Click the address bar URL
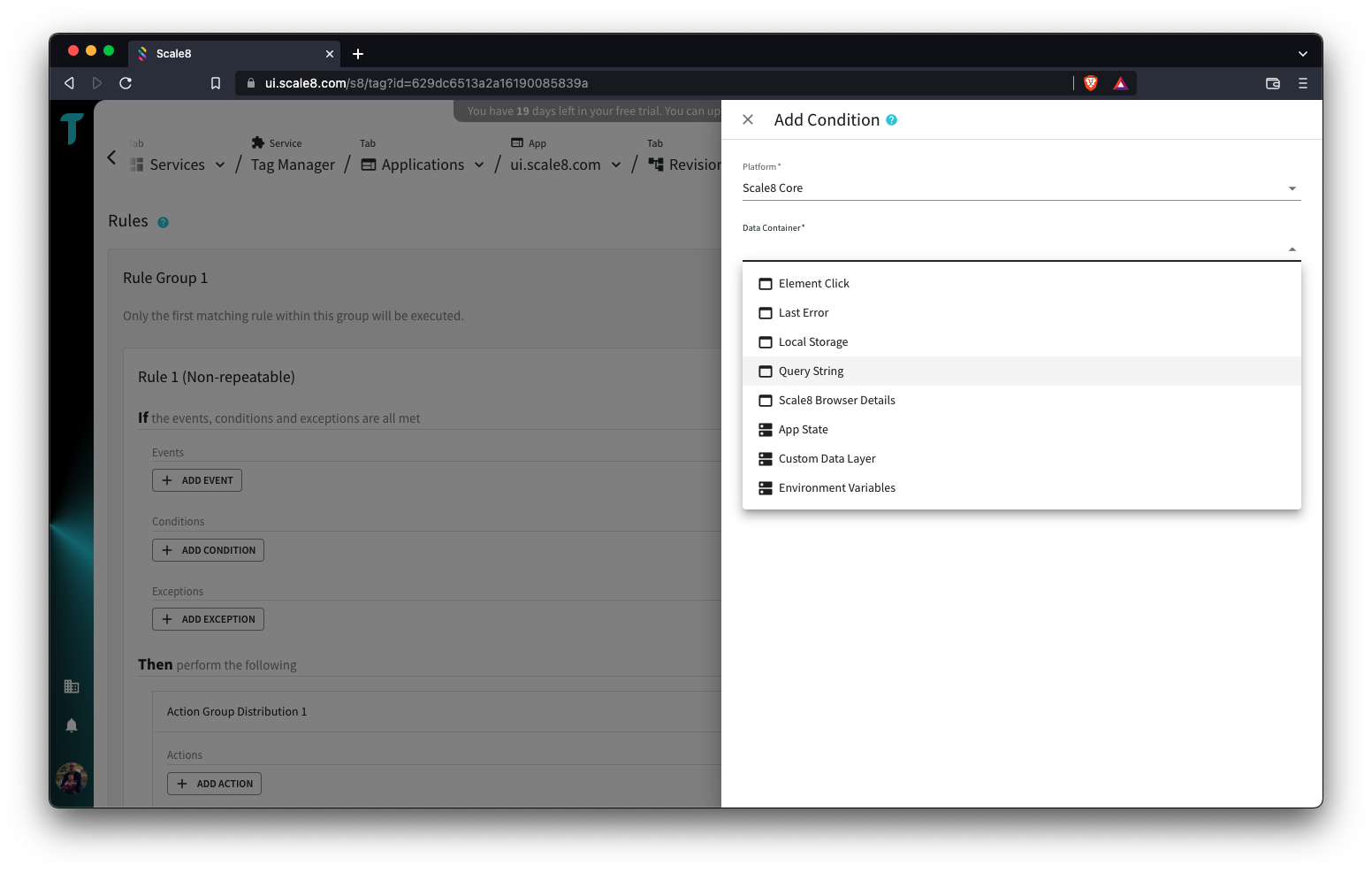The image size is (1372, 873). tap(426, 83)
